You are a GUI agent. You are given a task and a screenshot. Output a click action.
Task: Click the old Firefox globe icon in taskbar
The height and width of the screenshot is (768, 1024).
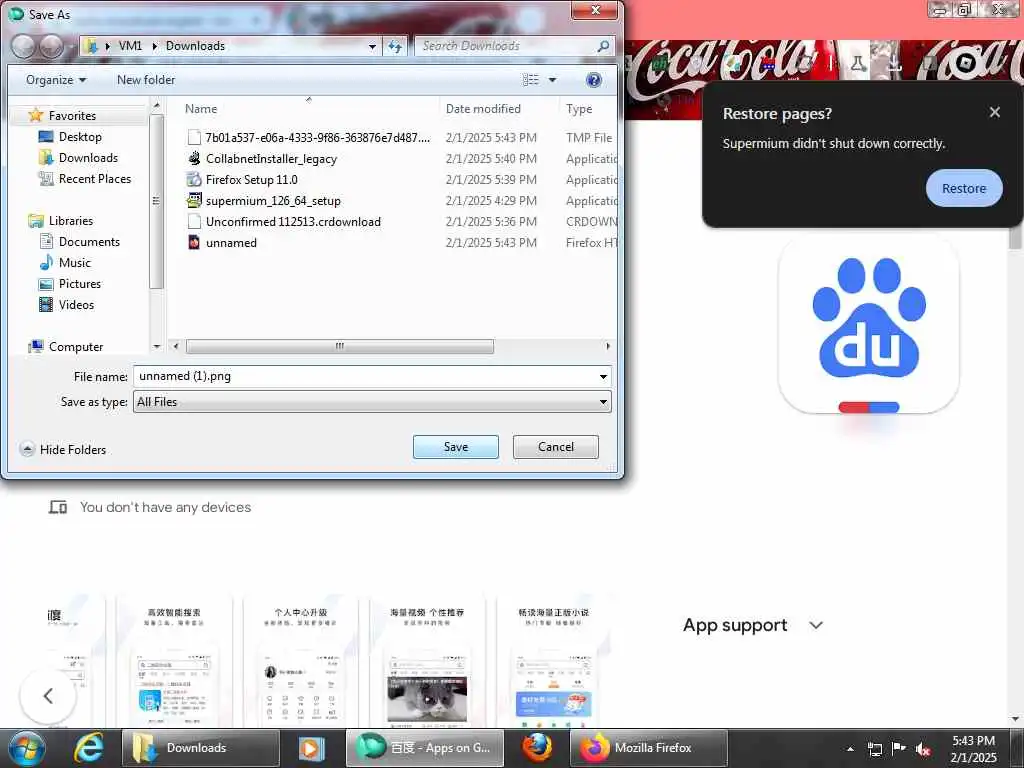click(x=537, y=748)
